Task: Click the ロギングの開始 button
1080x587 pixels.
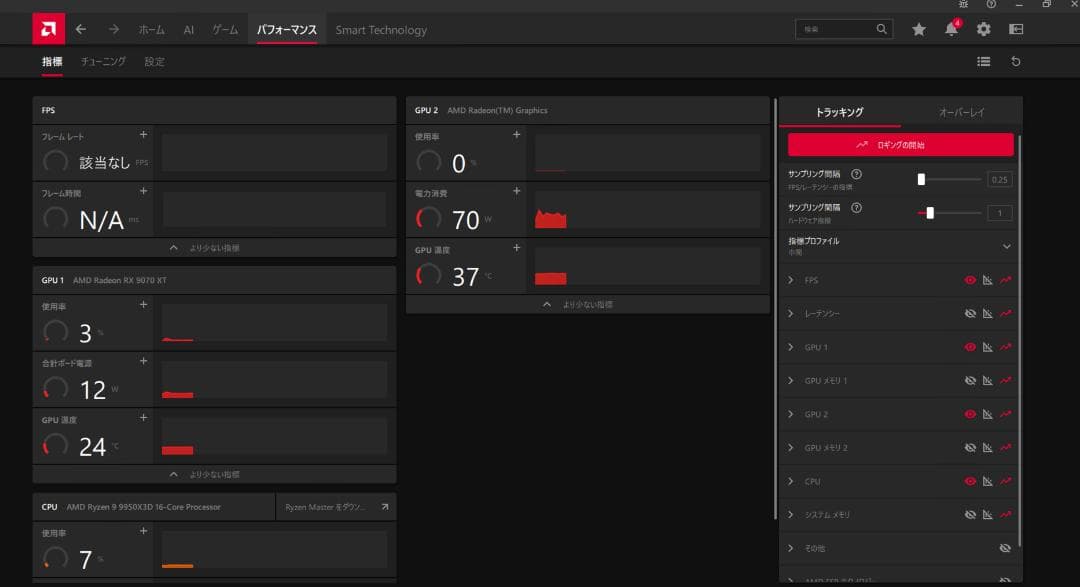Action: click(x=900, y=145)
